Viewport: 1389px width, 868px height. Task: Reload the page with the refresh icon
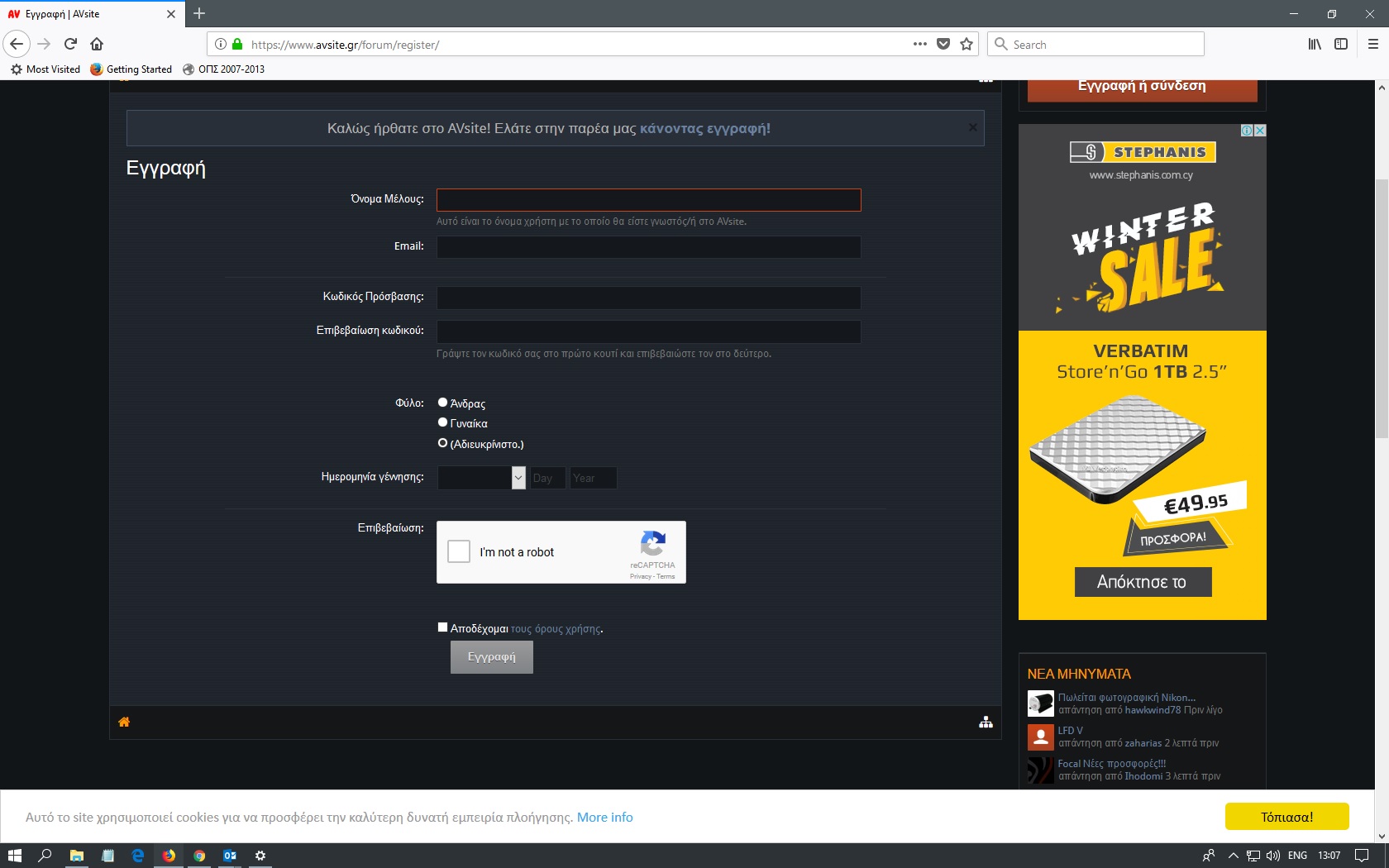[70, 44]
